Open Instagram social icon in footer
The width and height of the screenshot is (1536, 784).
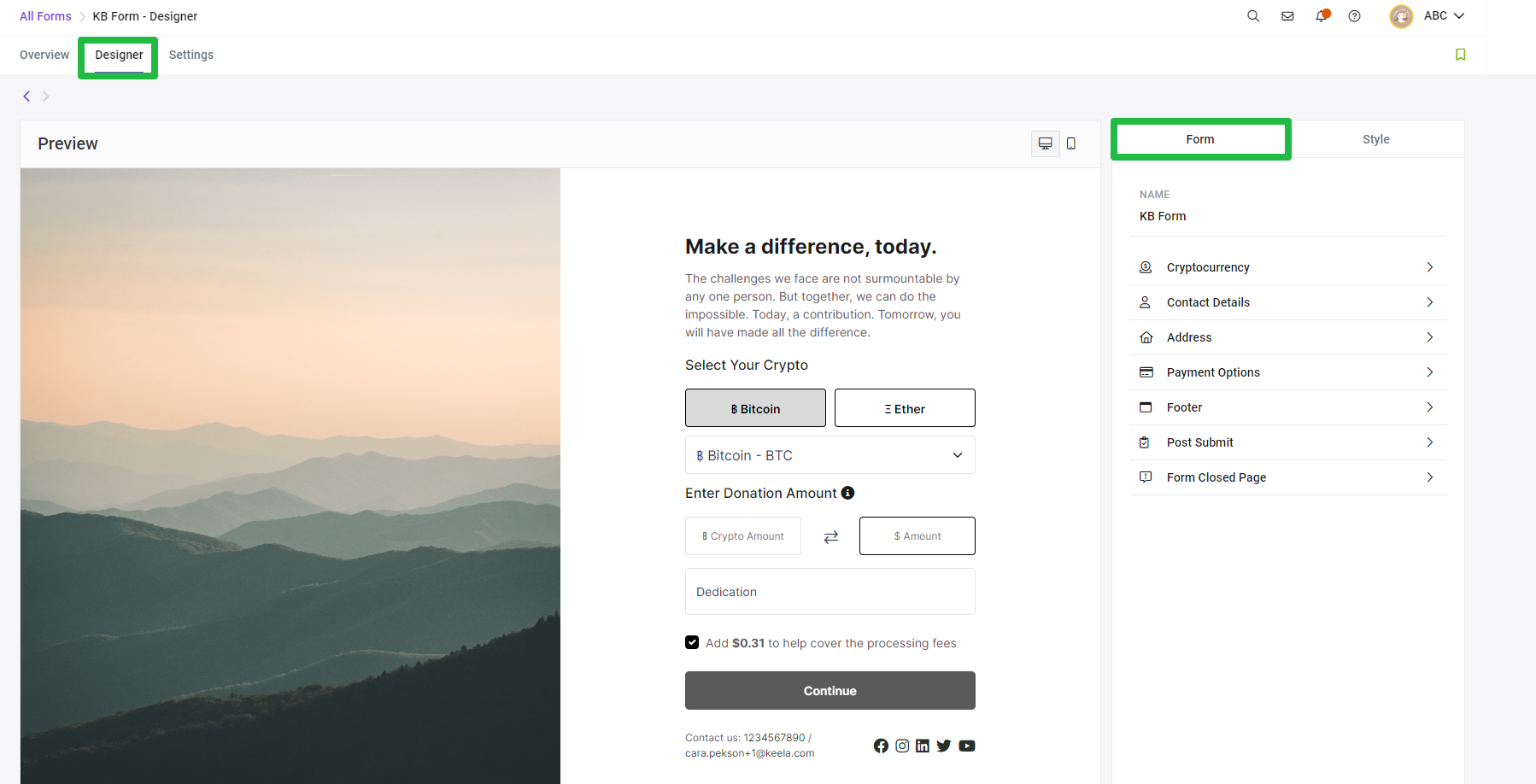pos(902,746)
